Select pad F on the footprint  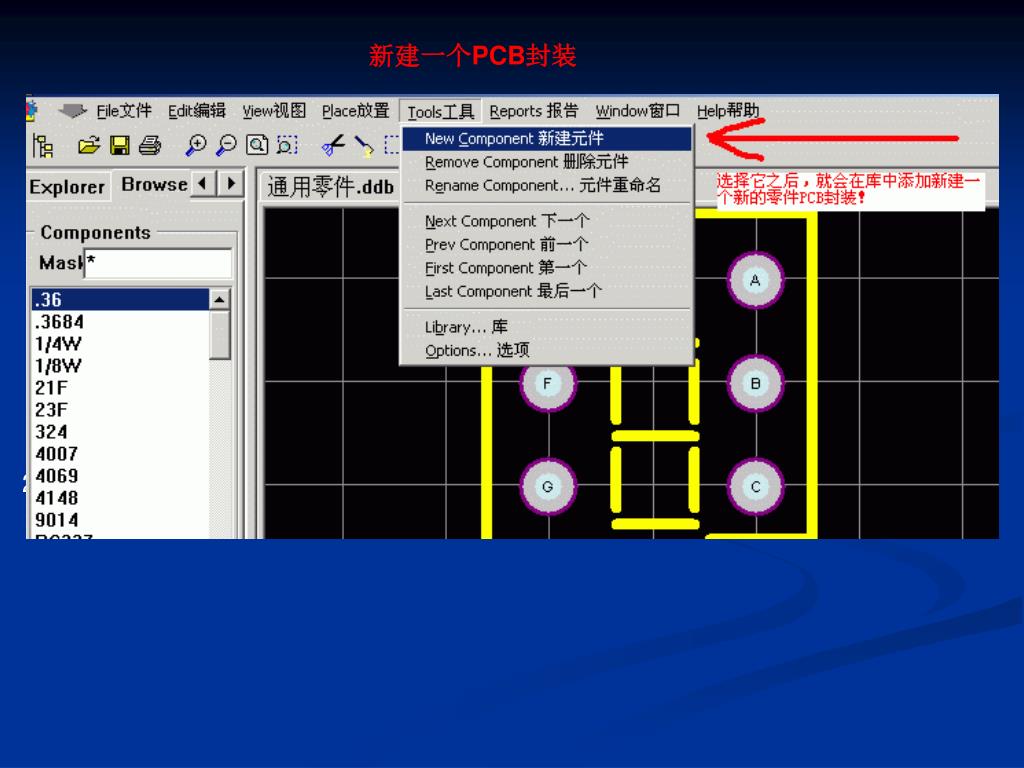tap(548, 383)
